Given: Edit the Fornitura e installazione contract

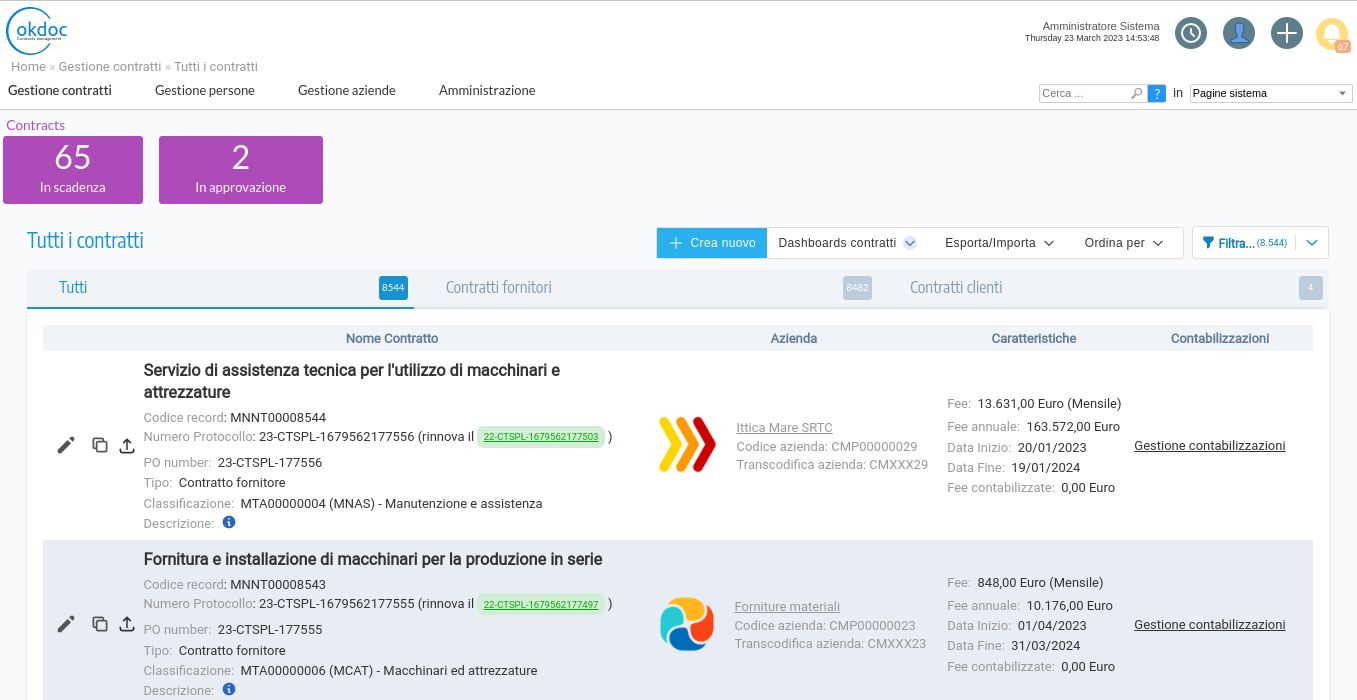Looking at the screenshot, I should click(x=66, y=624).
